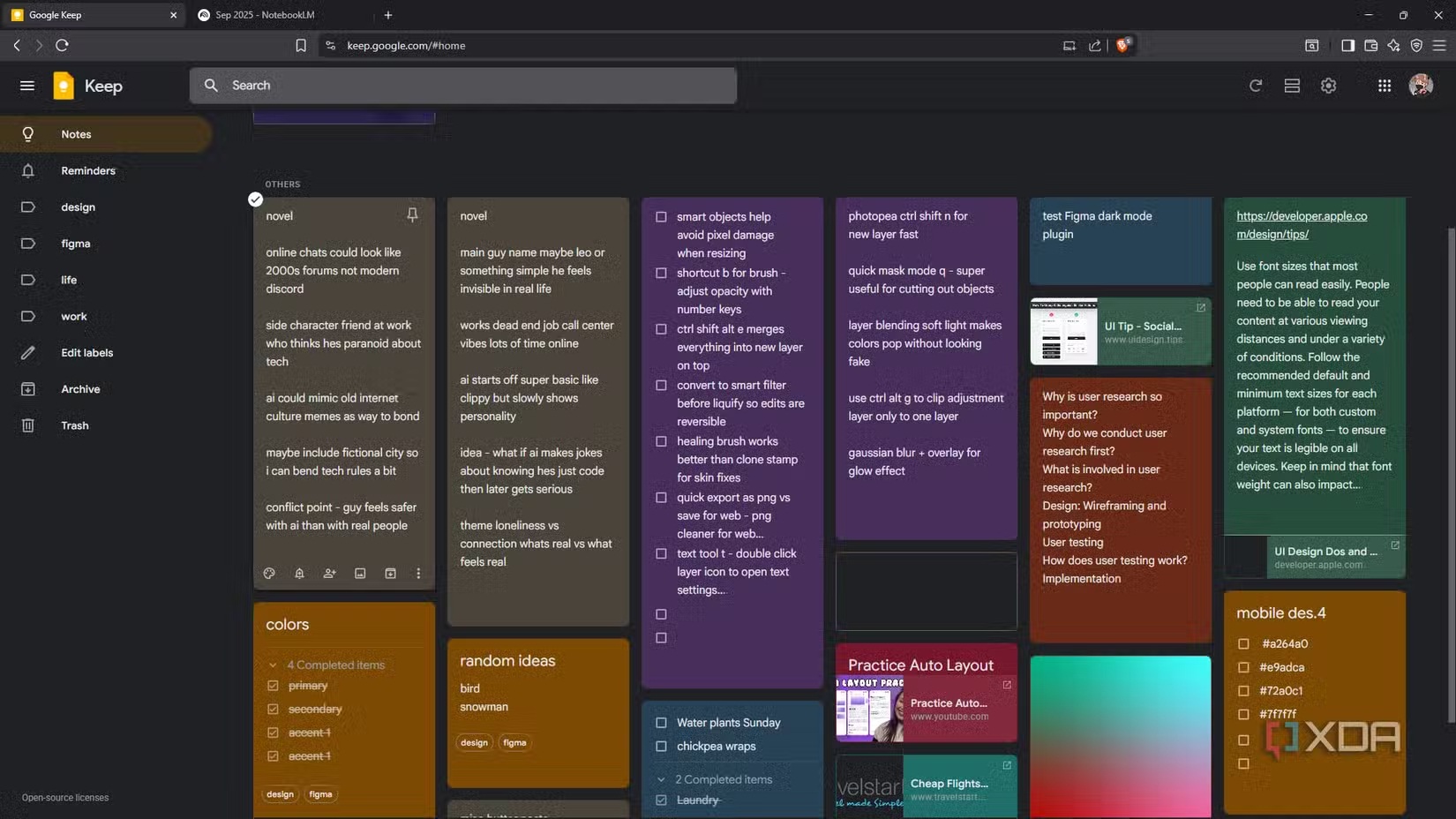Archive the first novel note
Screen dimensions: 1456x819
(x=390, y=574)
